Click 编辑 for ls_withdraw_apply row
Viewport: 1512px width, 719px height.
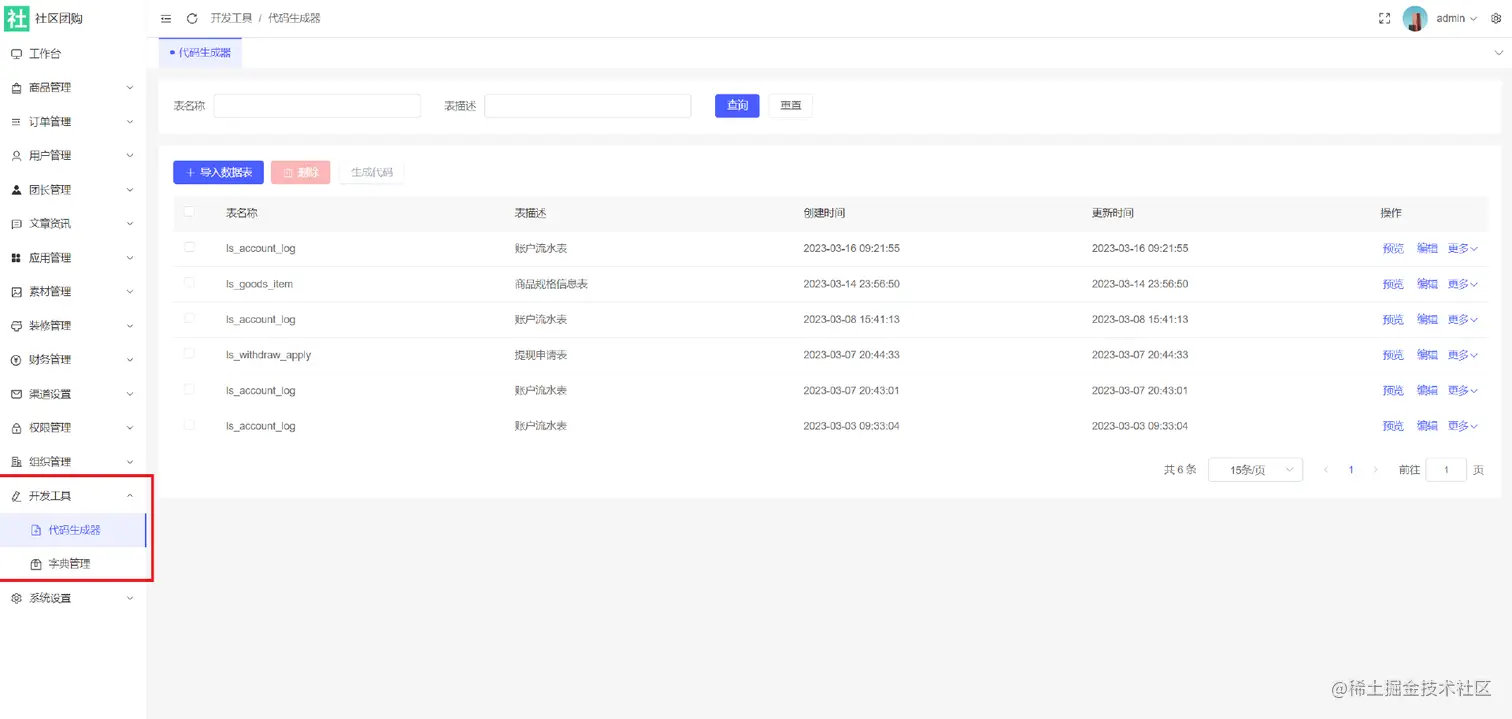[x=1427, y=355]
